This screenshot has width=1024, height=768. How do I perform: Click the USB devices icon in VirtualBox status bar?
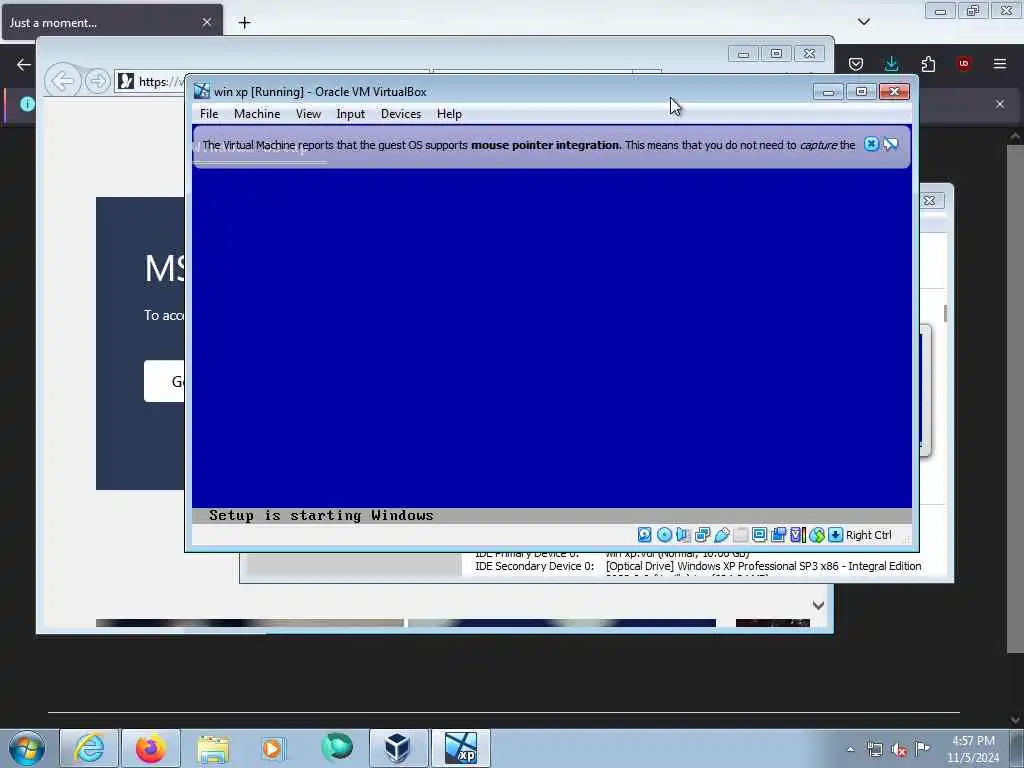point(721,535)
